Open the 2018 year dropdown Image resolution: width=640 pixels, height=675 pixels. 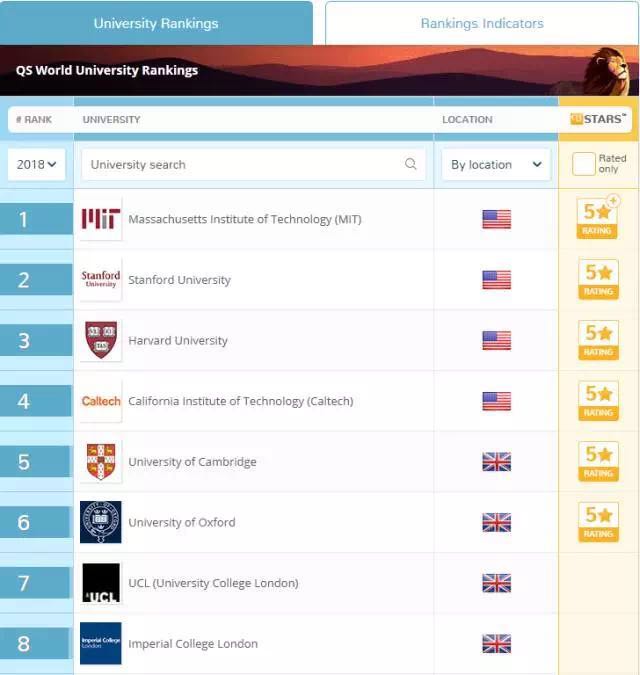click(x=37, y=164)
